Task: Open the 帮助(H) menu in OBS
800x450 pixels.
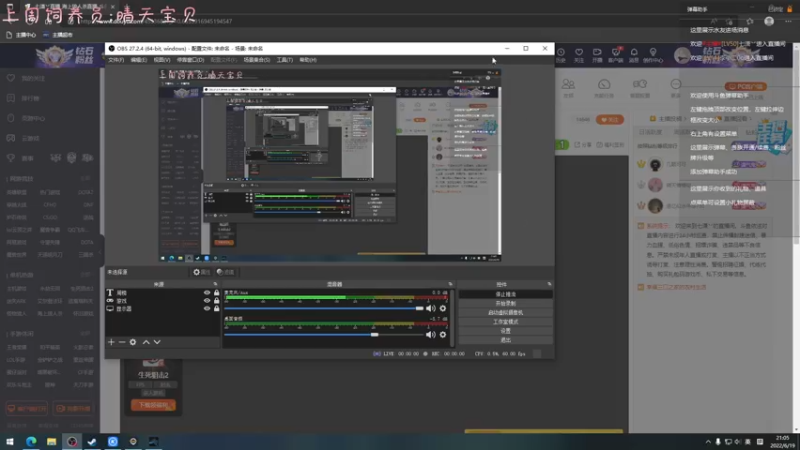Action: tap(308, 60)
